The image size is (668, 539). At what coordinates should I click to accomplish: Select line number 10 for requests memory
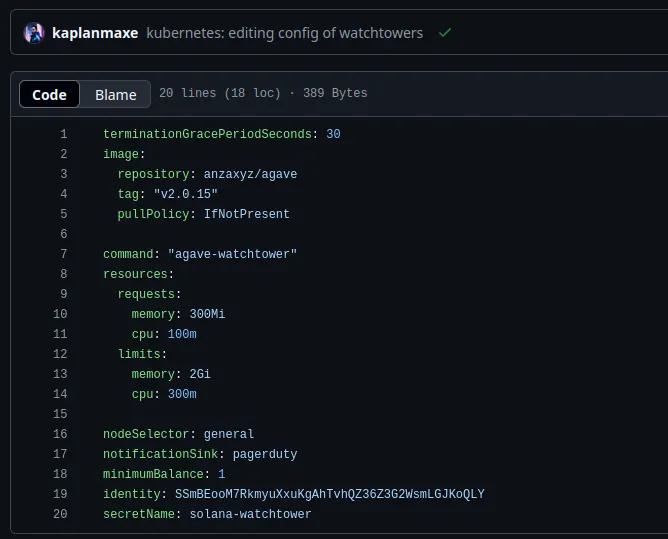point(60,314)
